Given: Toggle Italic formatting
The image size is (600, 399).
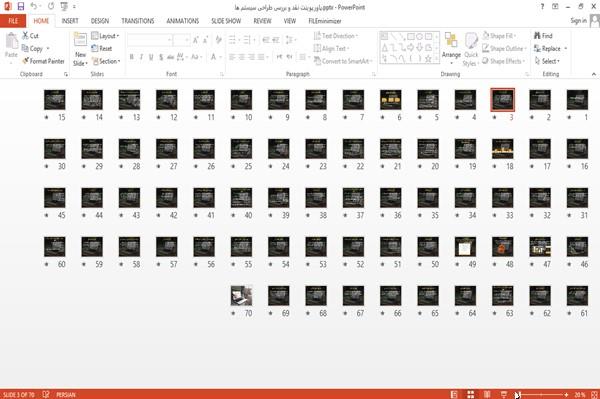Looking at the screenshot, I should 141,57.
